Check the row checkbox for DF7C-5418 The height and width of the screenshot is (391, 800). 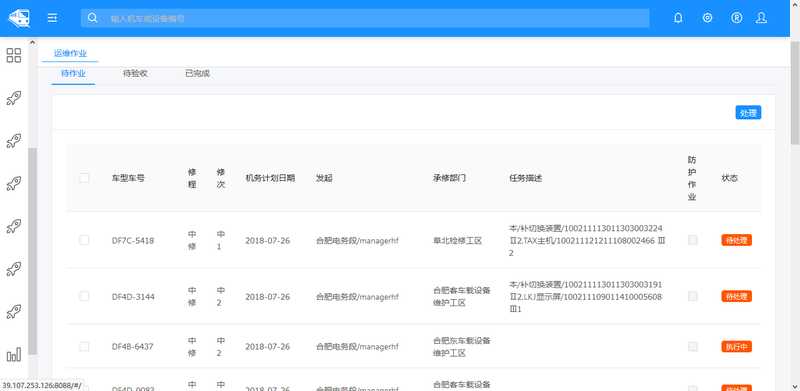84,240
